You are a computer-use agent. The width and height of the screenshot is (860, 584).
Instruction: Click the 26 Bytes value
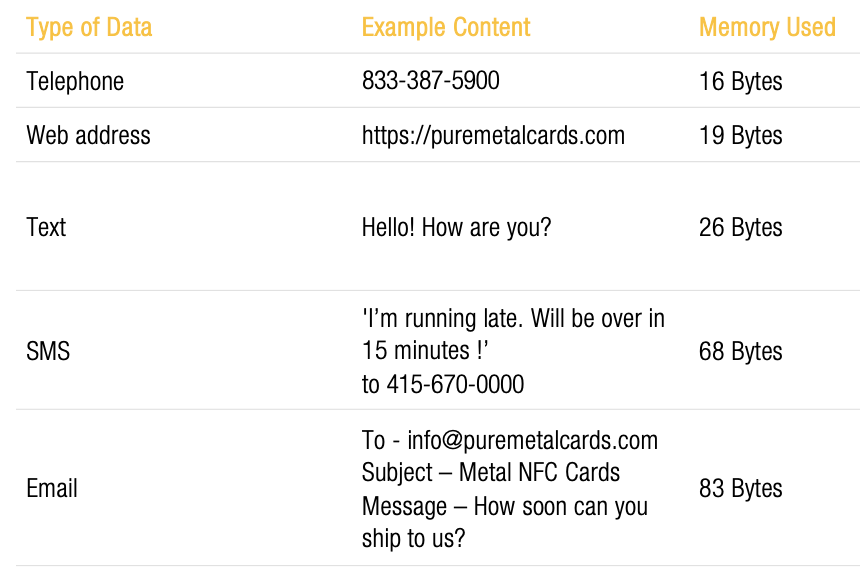740,228
